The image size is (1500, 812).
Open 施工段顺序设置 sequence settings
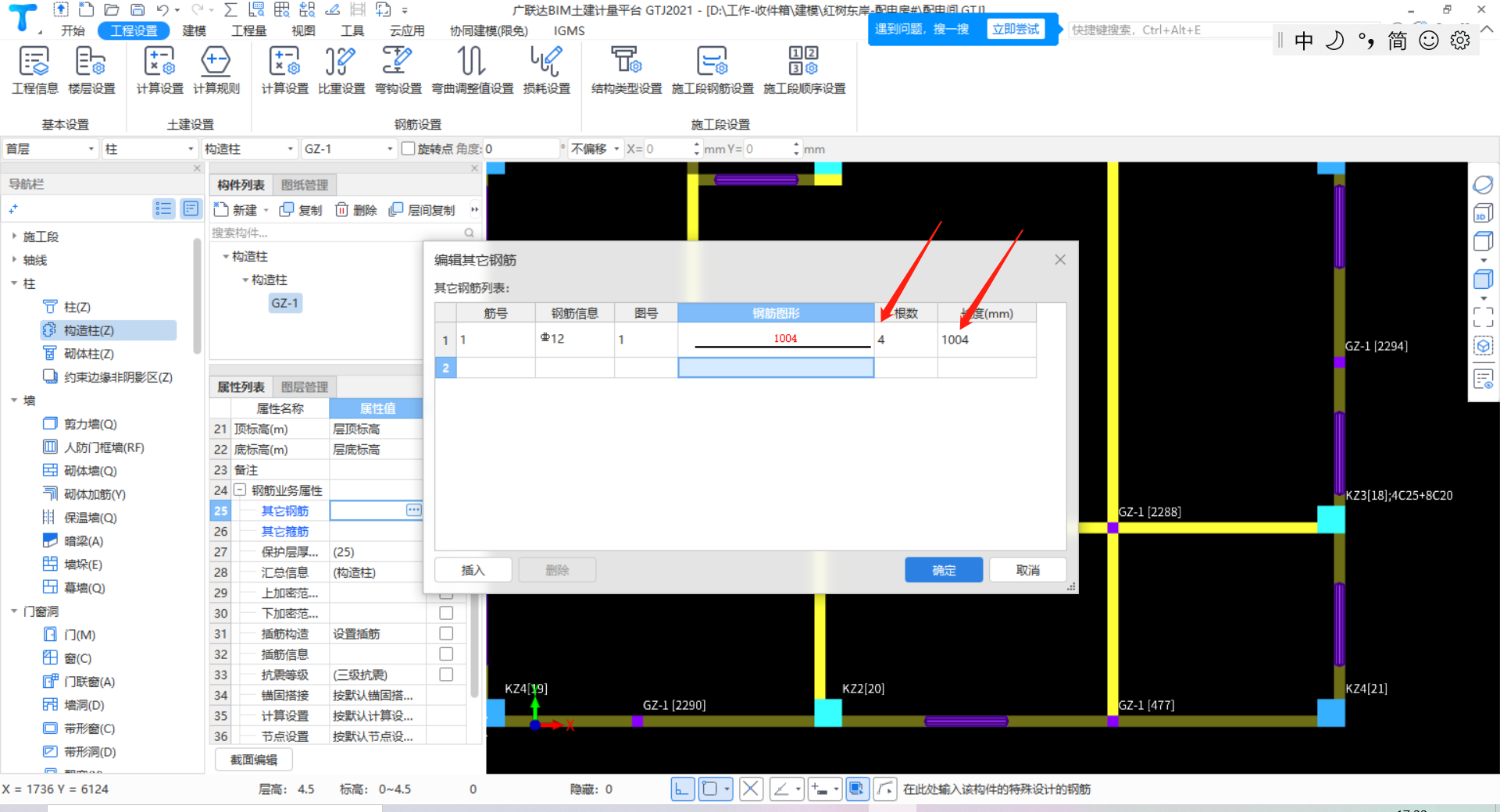(804, 70)
